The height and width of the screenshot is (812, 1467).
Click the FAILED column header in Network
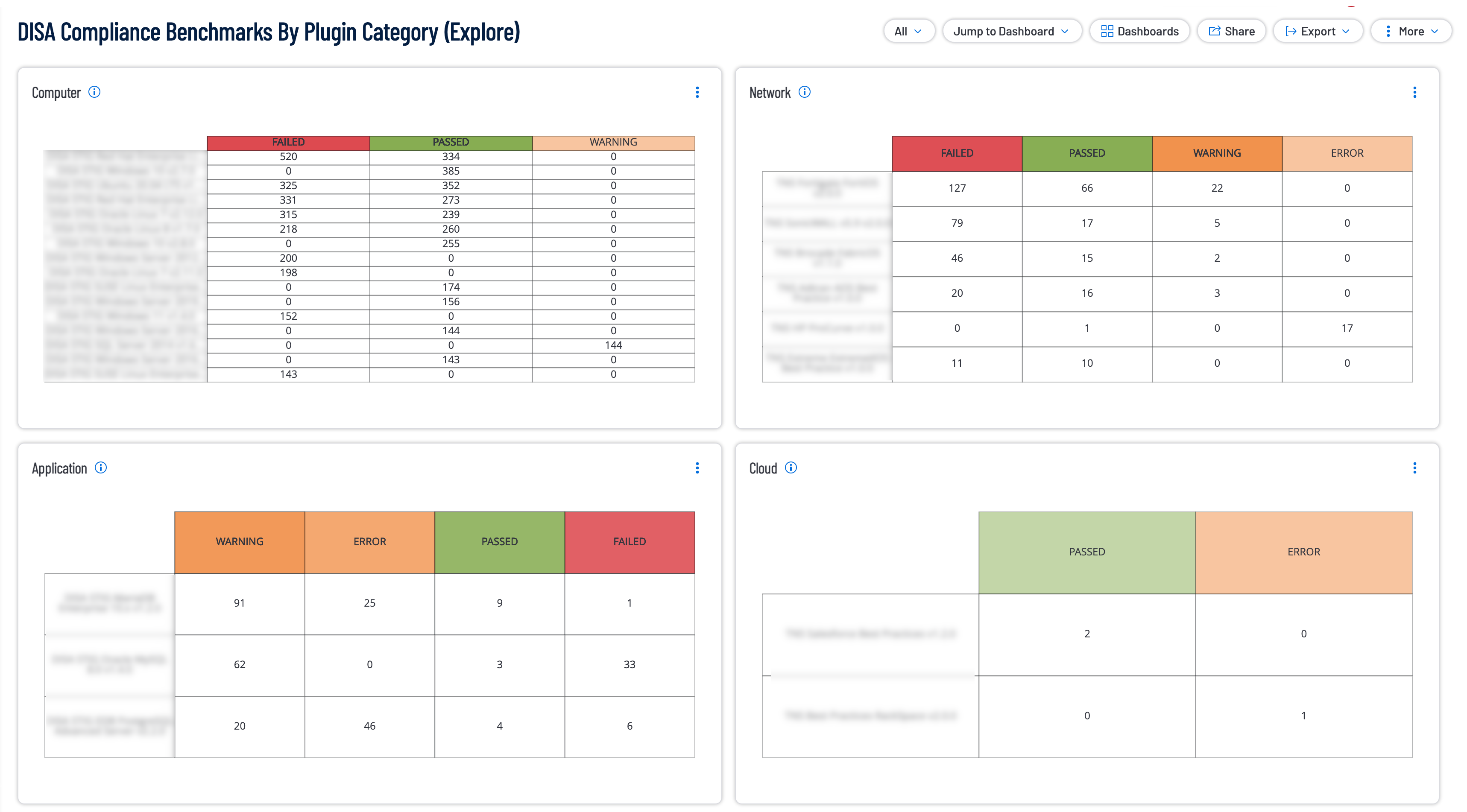point(955,153)
